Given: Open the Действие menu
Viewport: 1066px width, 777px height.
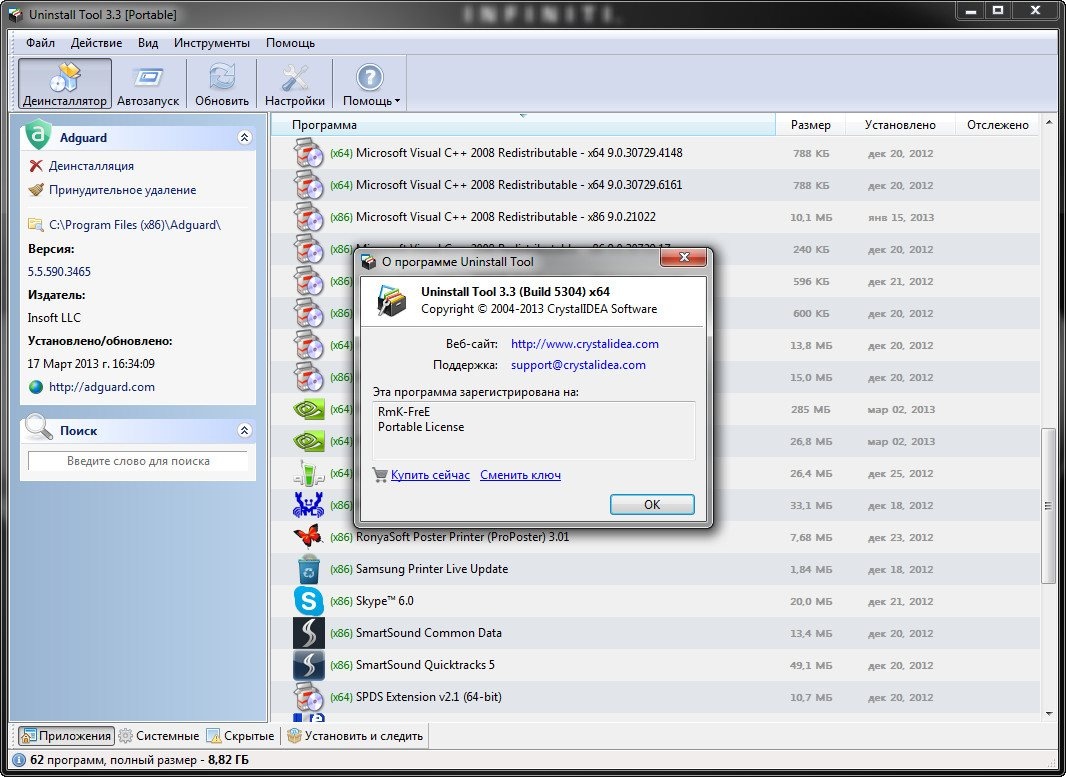Looking at the screenshot, I should 97,43.
